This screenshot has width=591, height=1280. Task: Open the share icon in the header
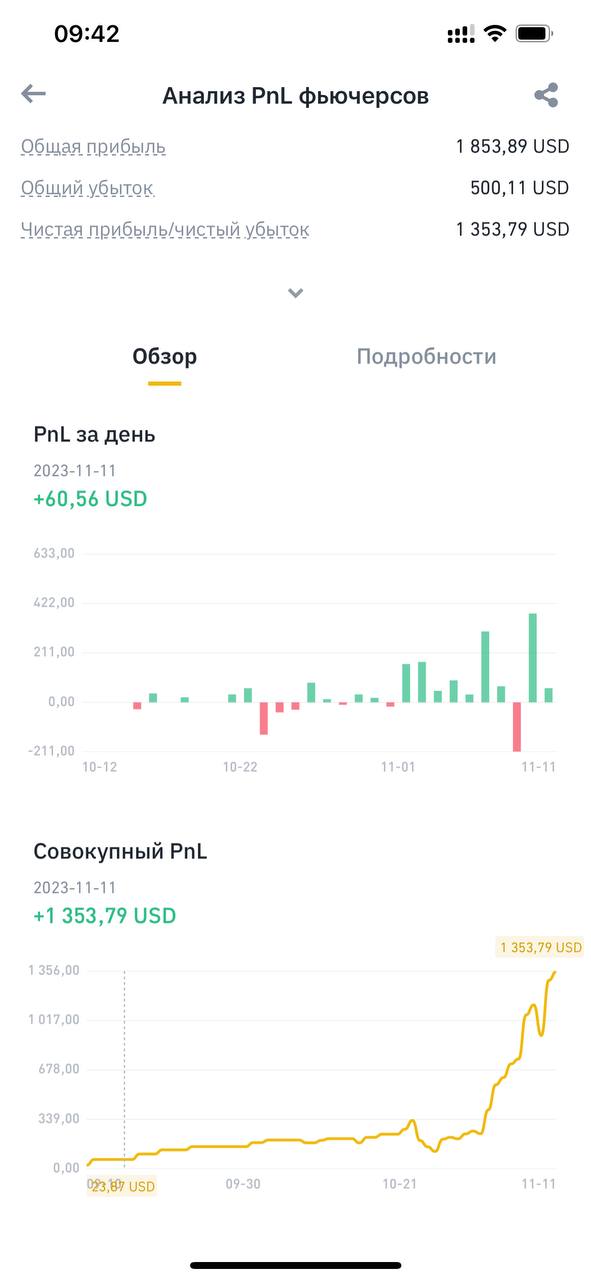(546, 95)
